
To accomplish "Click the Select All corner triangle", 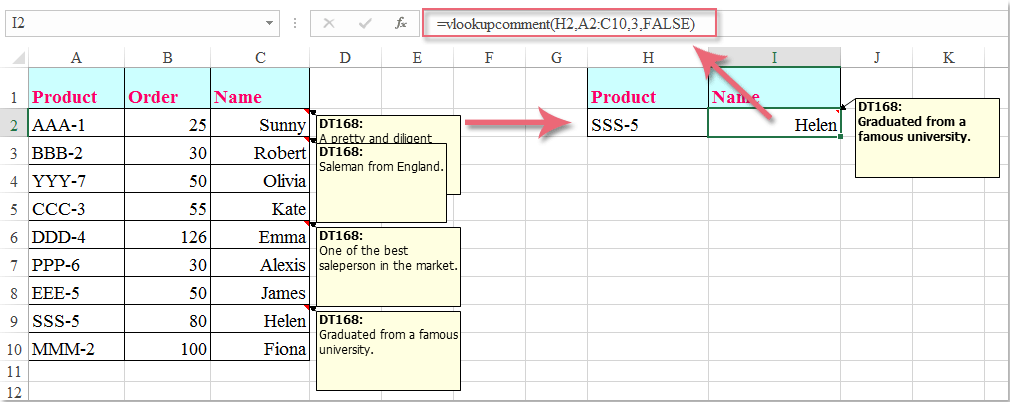I will click(15, 58).
